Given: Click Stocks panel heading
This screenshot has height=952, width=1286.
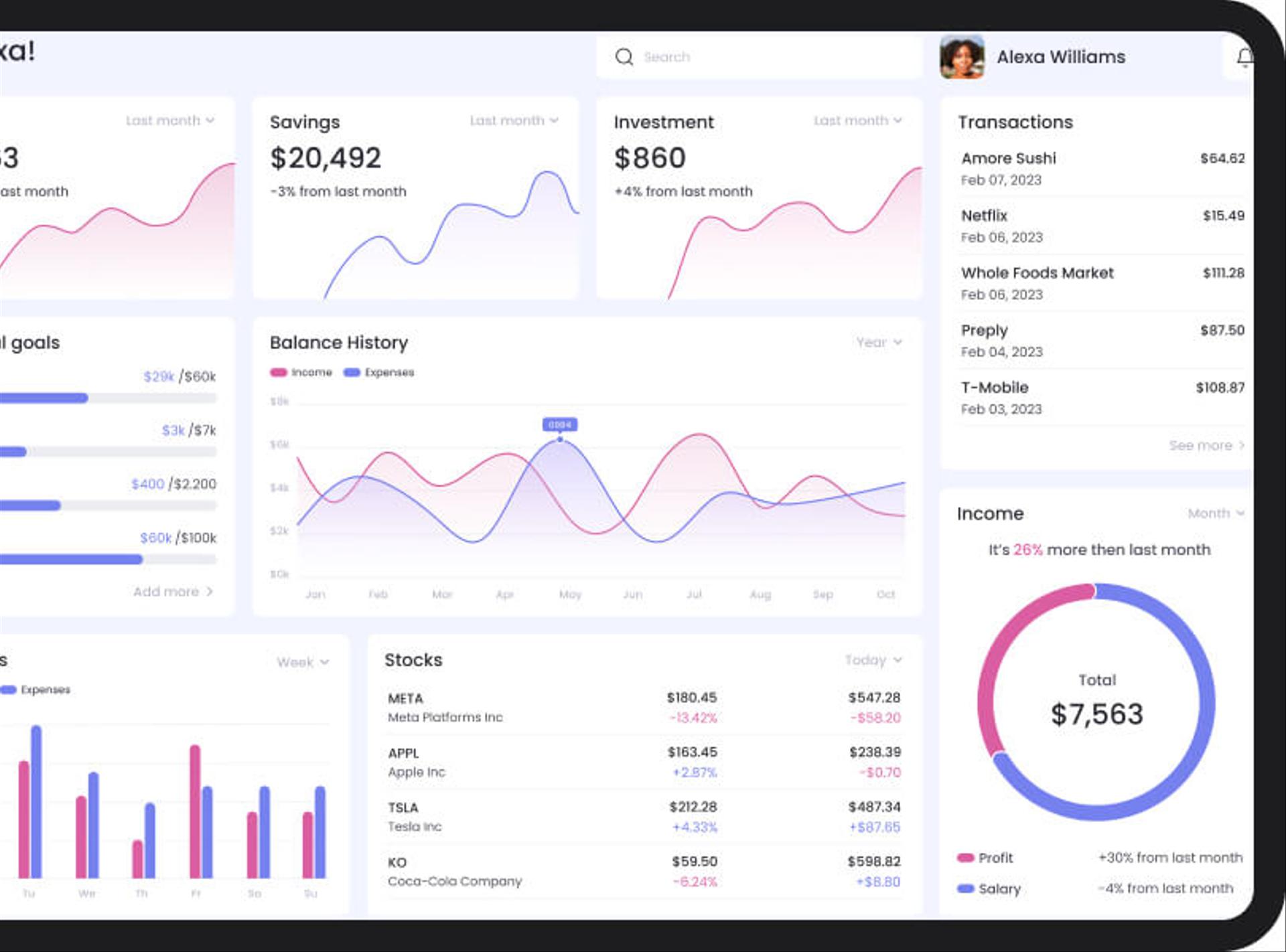Looking at the screenshot, I should pyautogui.click(x=413, y=659).
